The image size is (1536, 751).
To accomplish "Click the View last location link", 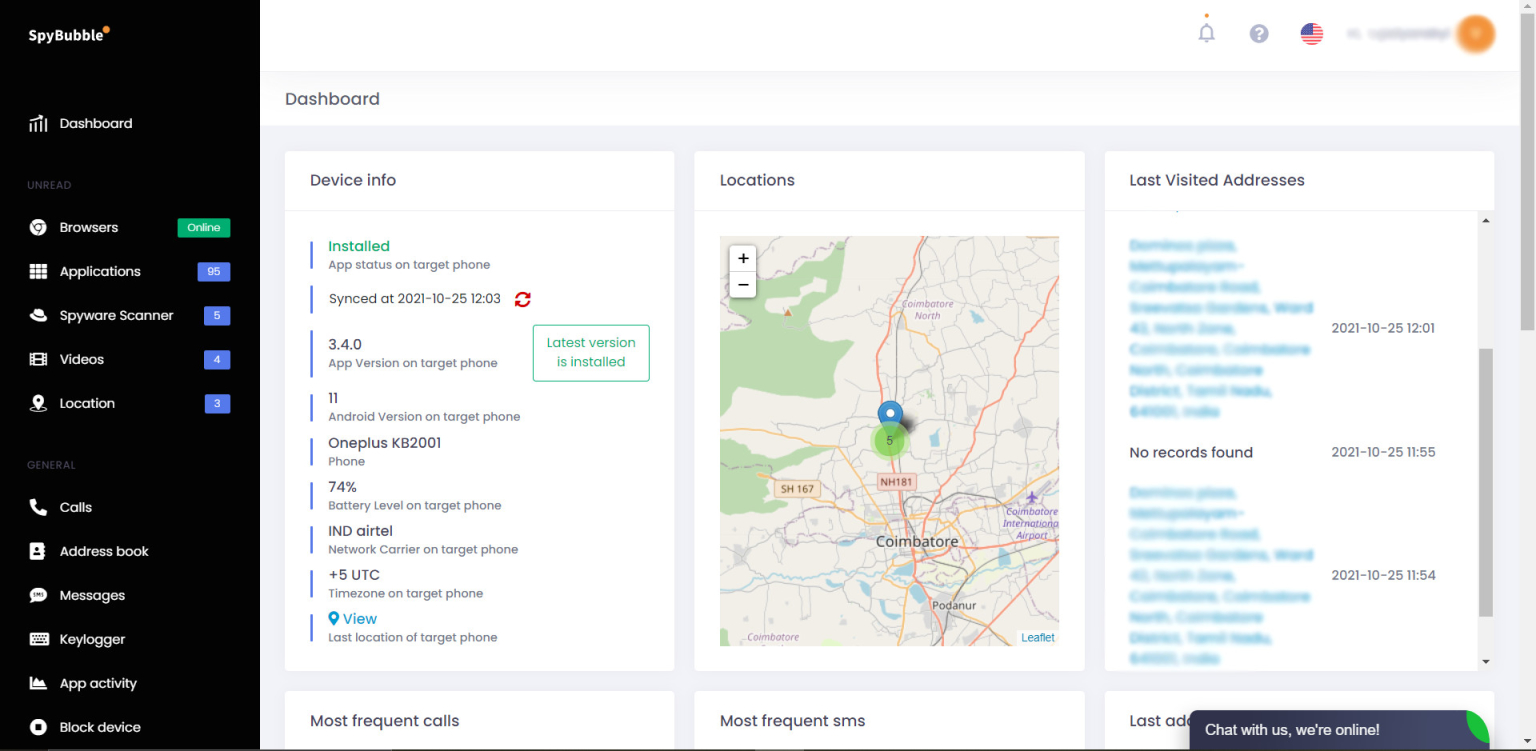I will 352,618.
